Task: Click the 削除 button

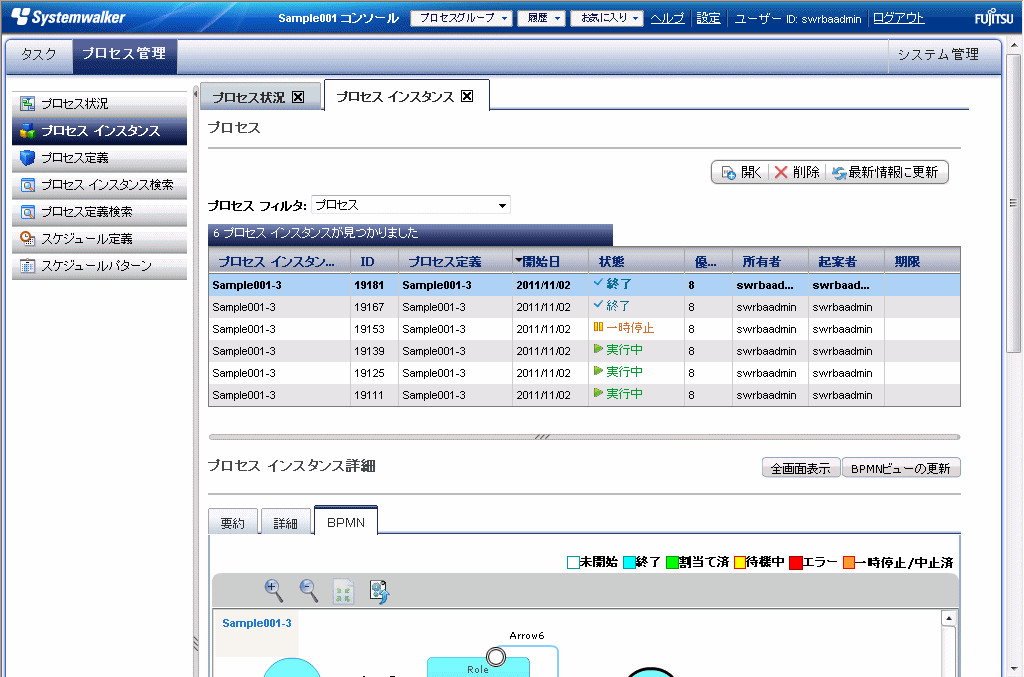Action: click(797, 172)
